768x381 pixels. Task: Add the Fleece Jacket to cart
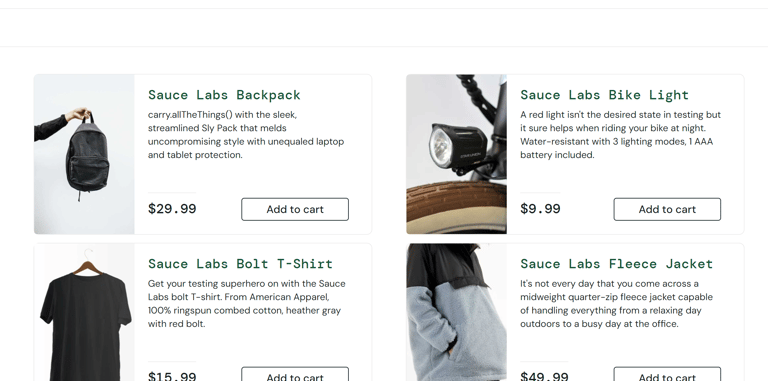(667, 374)
